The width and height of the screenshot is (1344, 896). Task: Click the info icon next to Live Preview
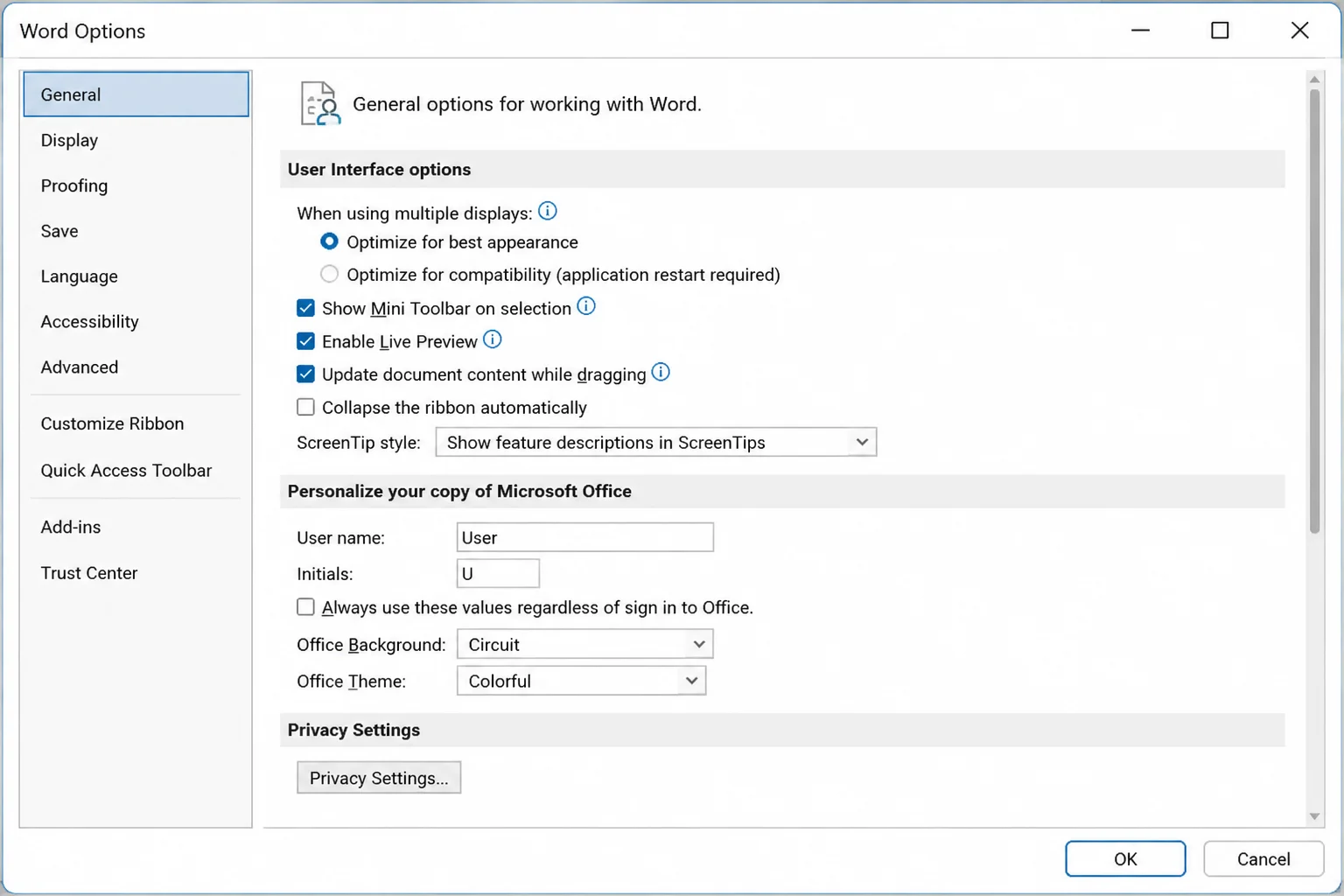click(493, 339)
